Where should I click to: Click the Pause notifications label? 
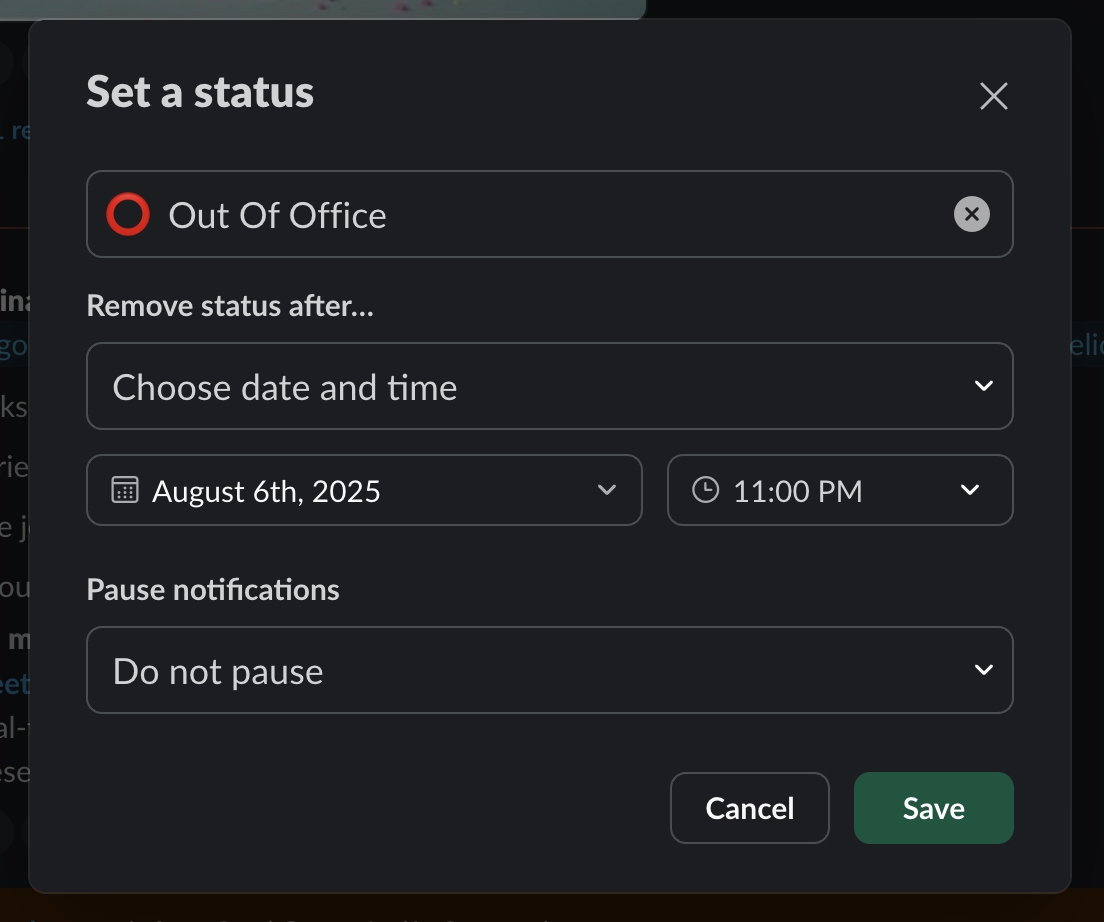click(213, 590)
